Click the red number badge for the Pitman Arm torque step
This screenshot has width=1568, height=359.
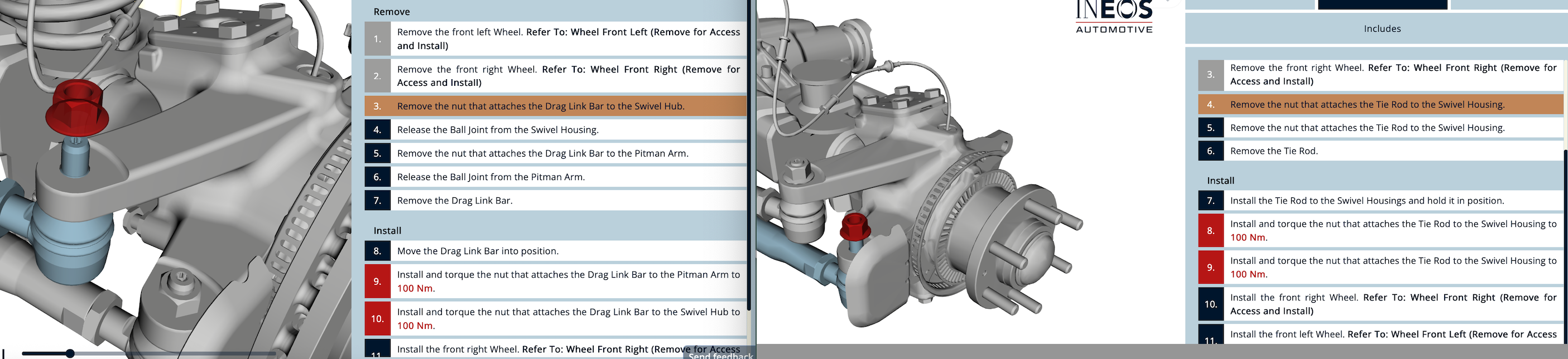point(377,281)
